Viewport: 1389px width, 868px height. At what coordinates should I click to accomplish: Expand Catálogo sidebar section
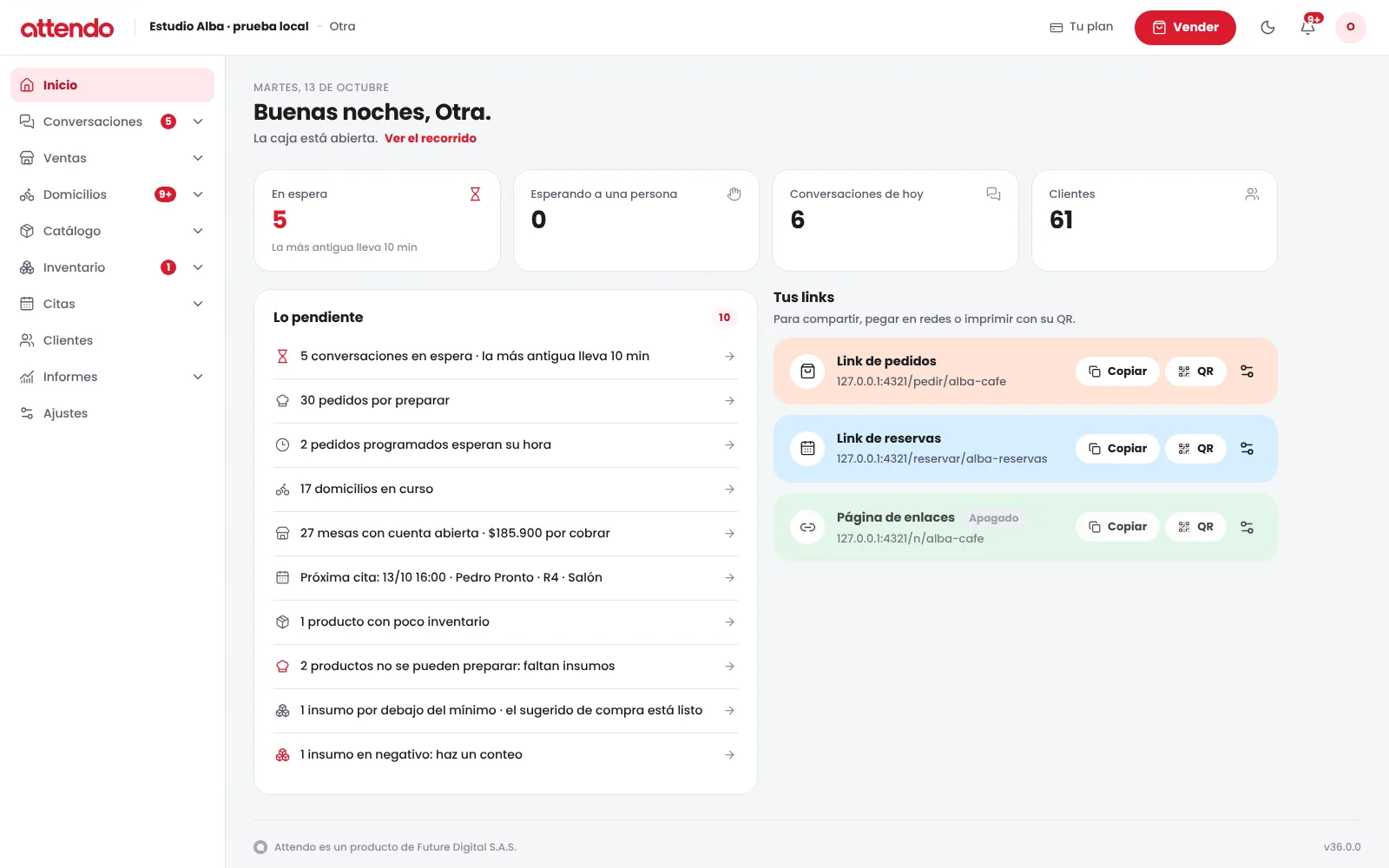pyautogui.click(x=198, y=231)
